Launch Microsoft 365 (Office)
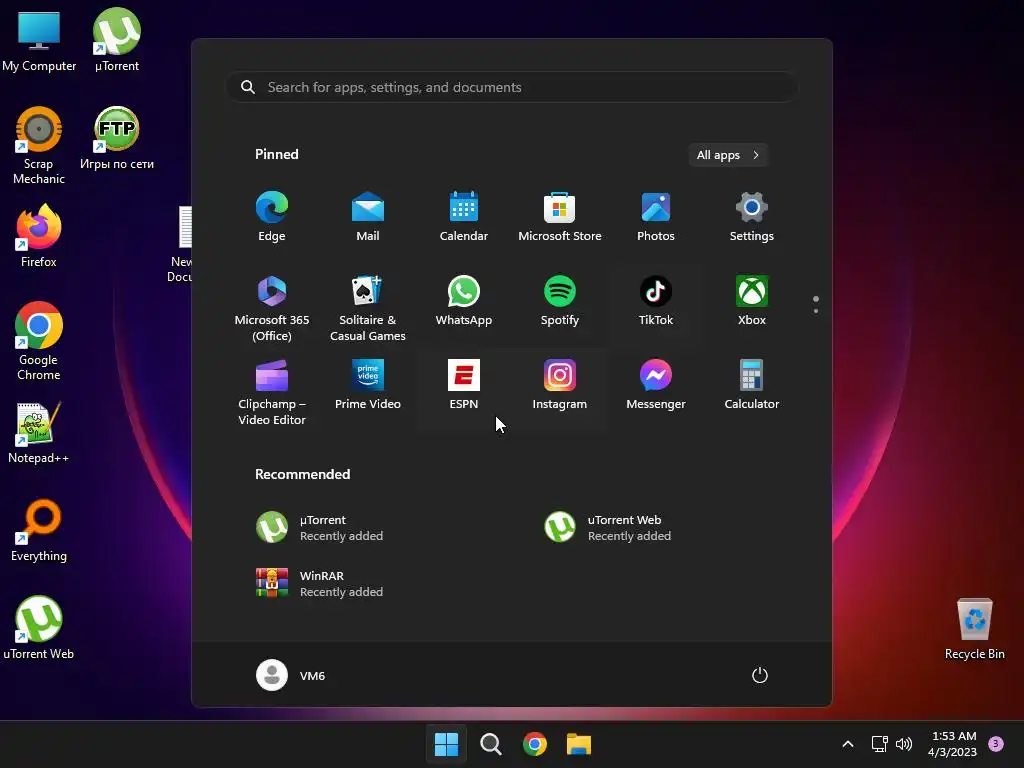 pos(272,308)
